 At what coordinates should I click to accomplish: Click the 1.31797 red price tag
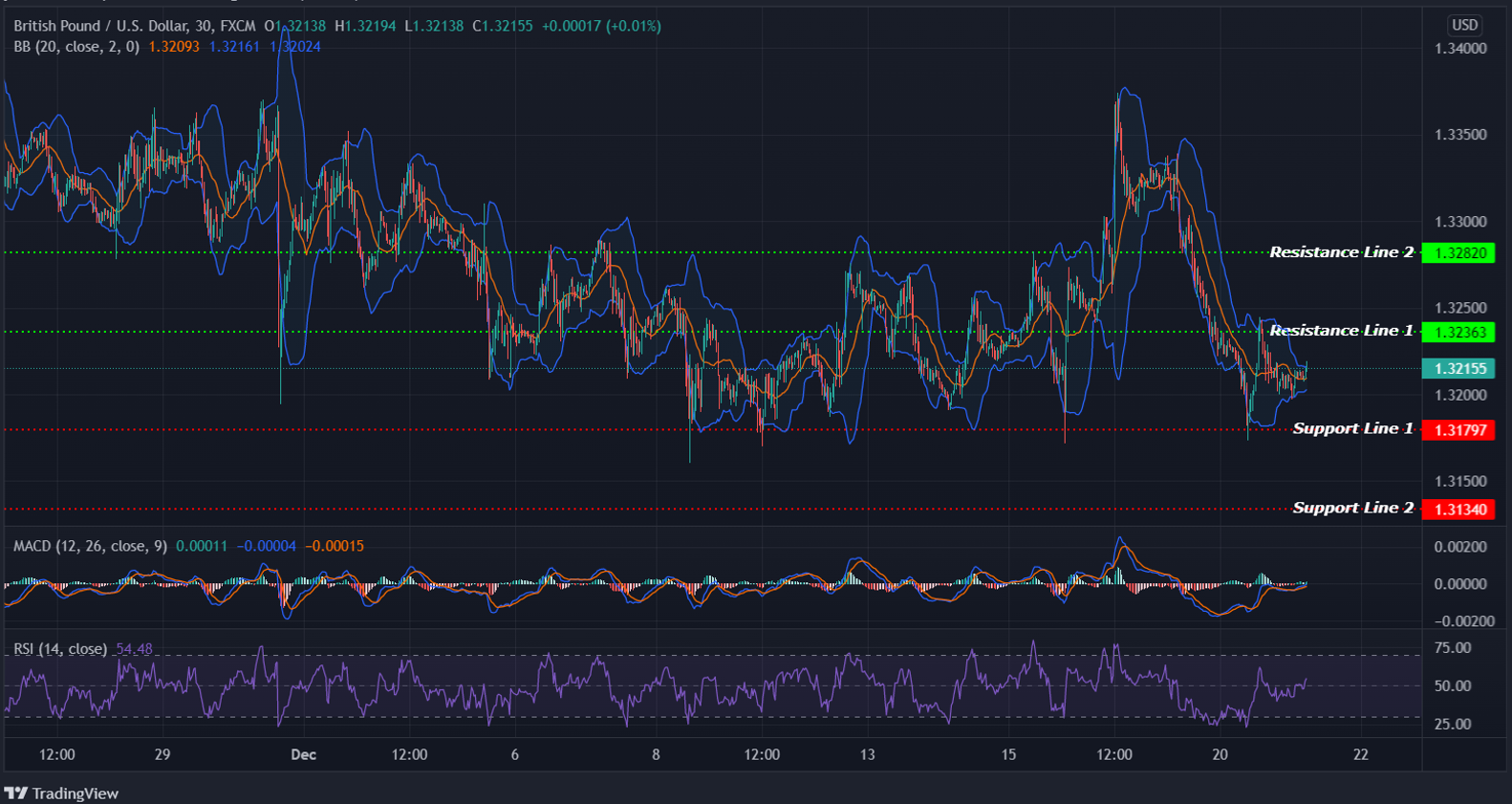(1458, 430)
